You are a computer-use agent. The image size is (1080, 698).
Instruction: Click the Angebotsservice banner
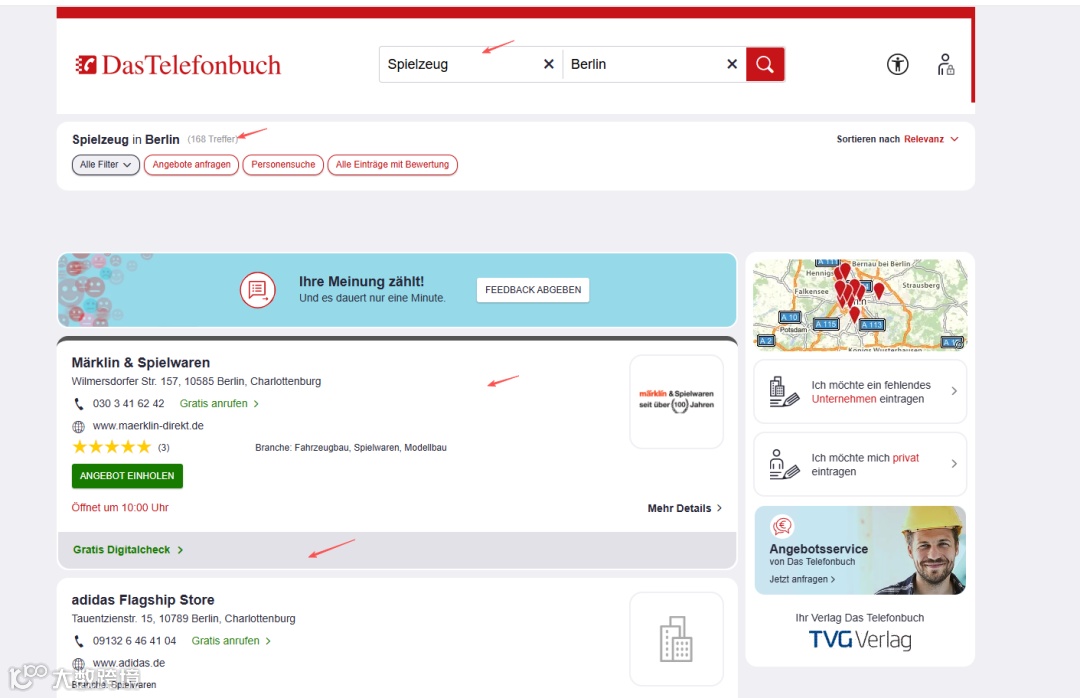(x=860, y=551)
